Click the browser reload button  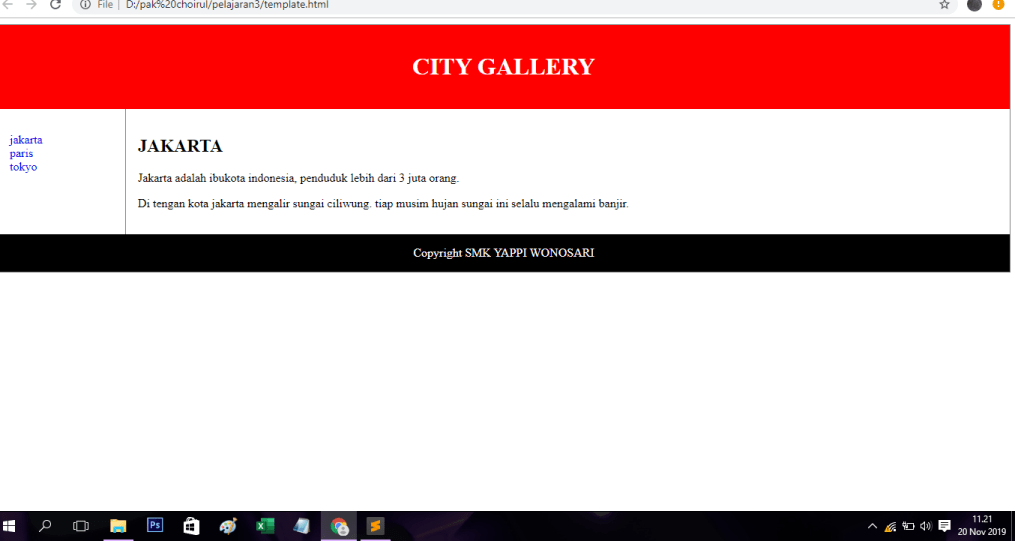click(x=55, y=5)
